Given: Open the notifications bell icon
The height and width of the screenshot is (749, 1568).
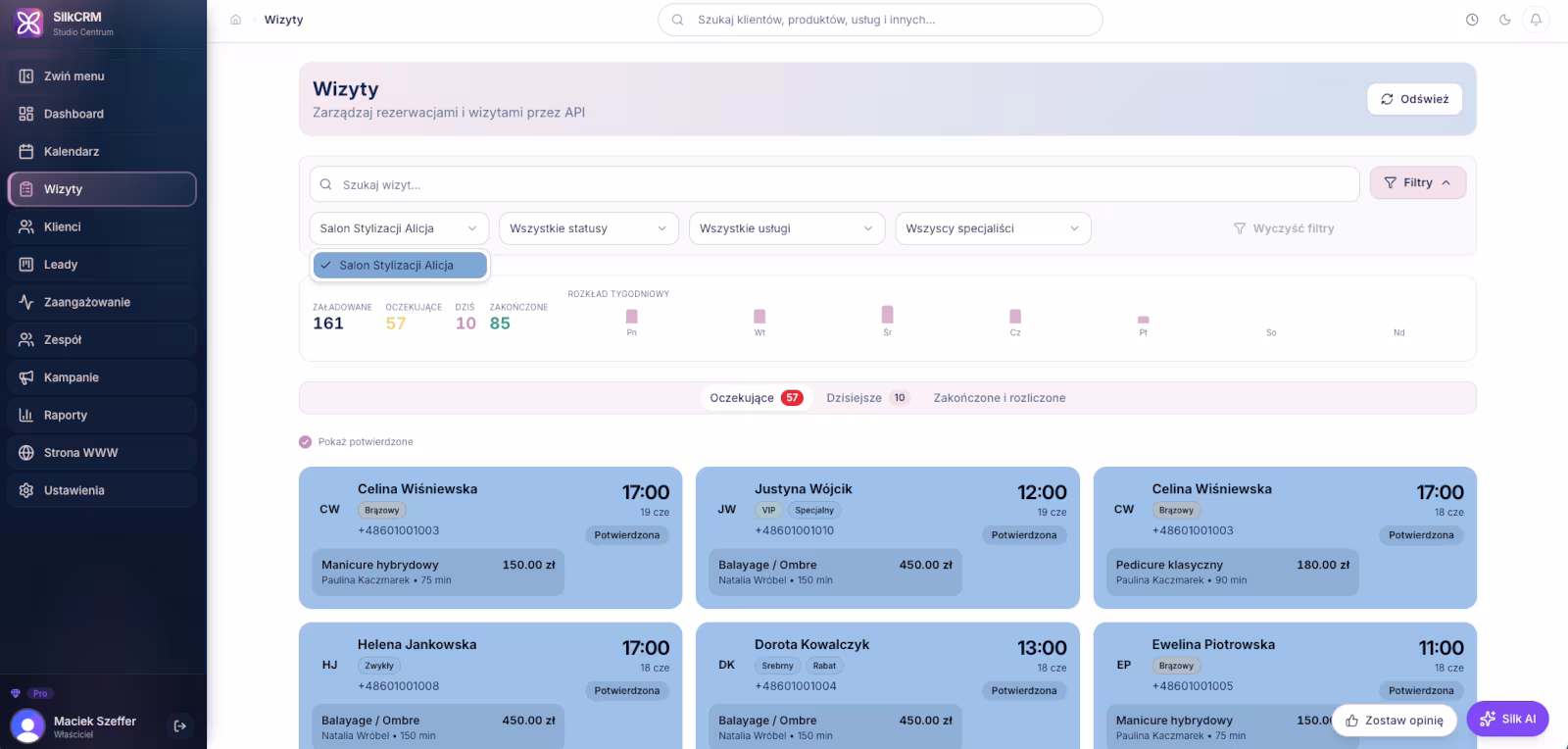Looking at the screenshot, I should pos(1536,20).
